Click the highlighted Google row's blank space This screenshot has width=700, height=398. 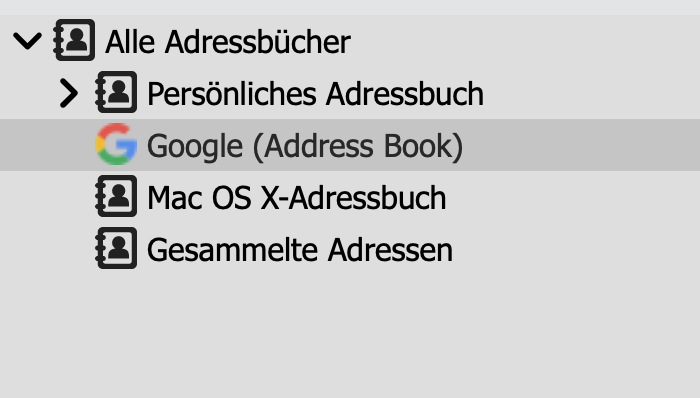[x=580, y=145]
